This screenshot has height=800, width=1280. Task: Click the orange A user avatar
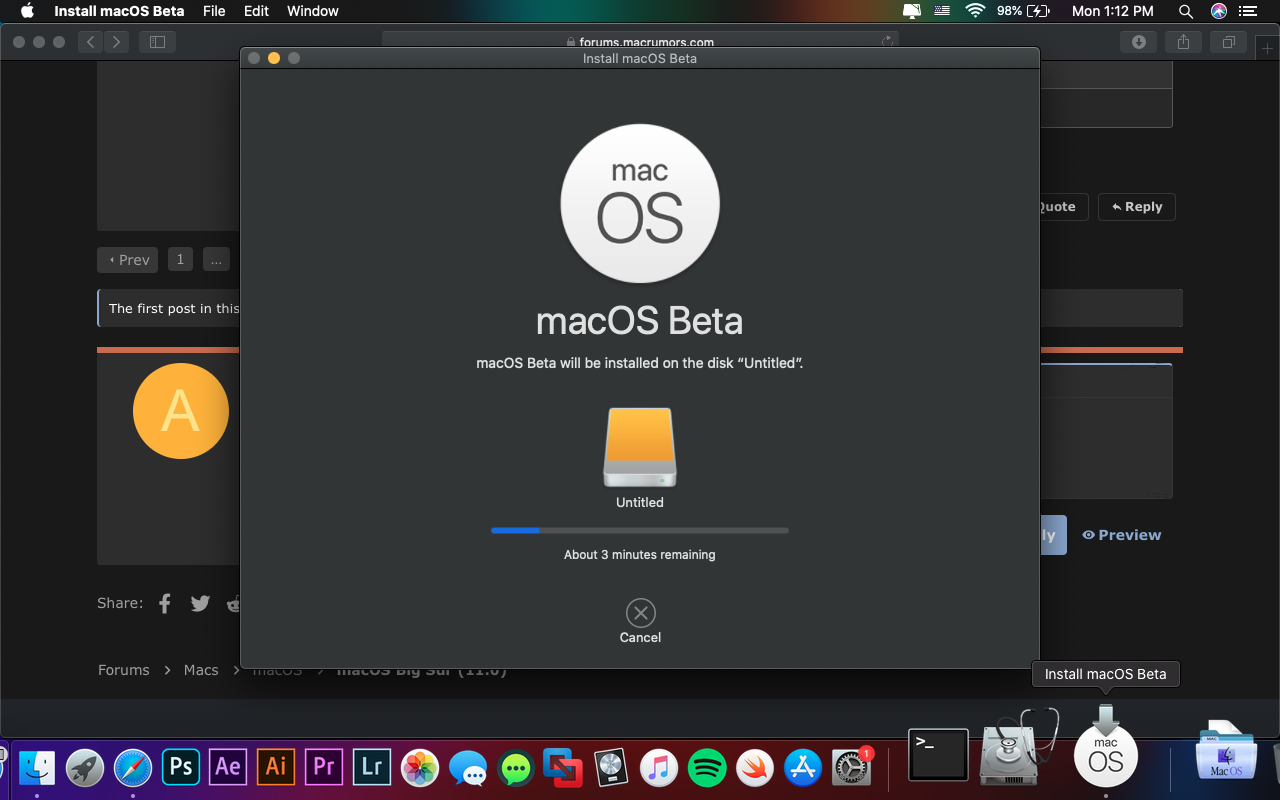coord(181,411)
